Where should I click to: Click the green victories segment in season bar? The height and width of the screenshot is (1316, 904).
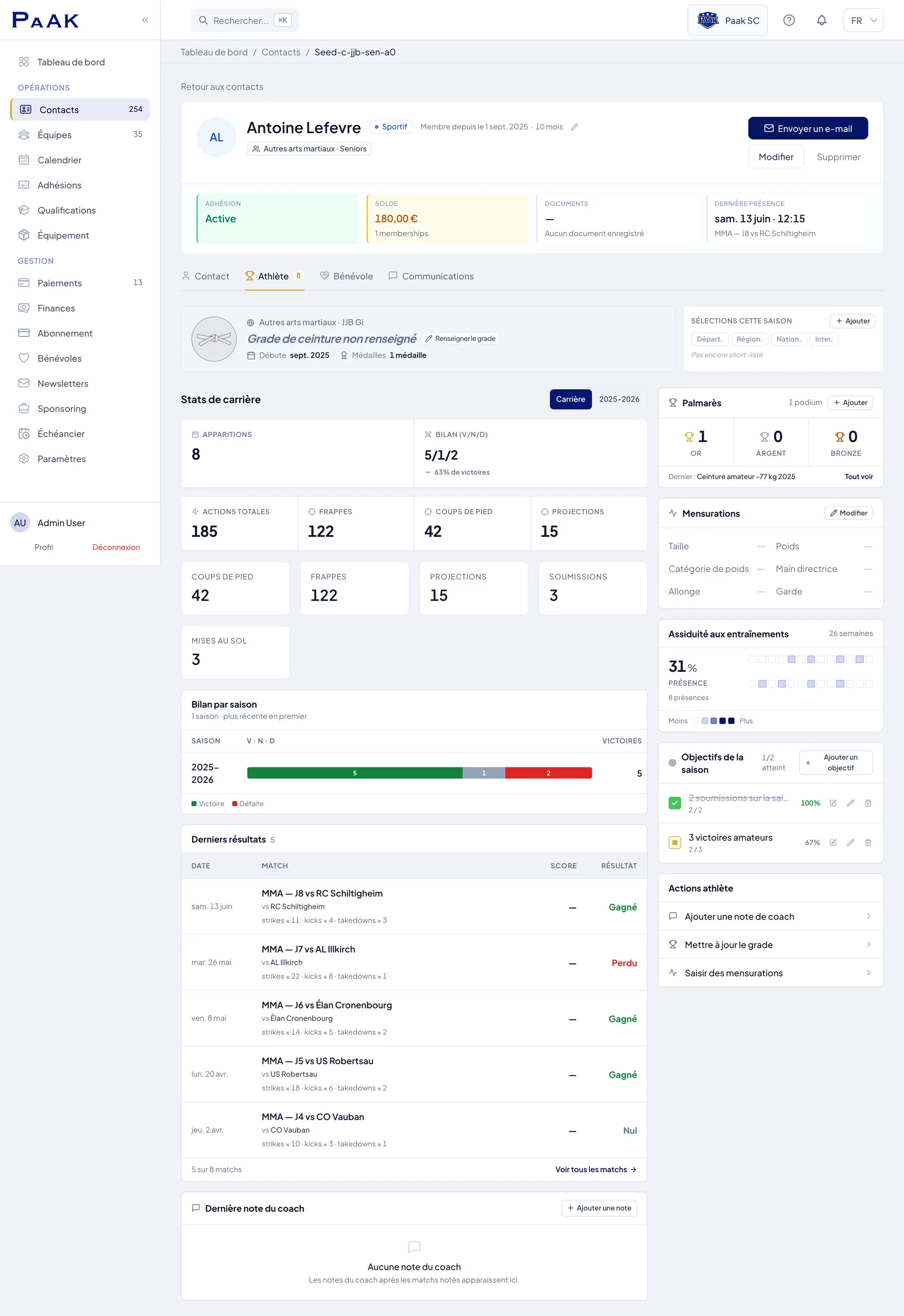pos(355,773)
